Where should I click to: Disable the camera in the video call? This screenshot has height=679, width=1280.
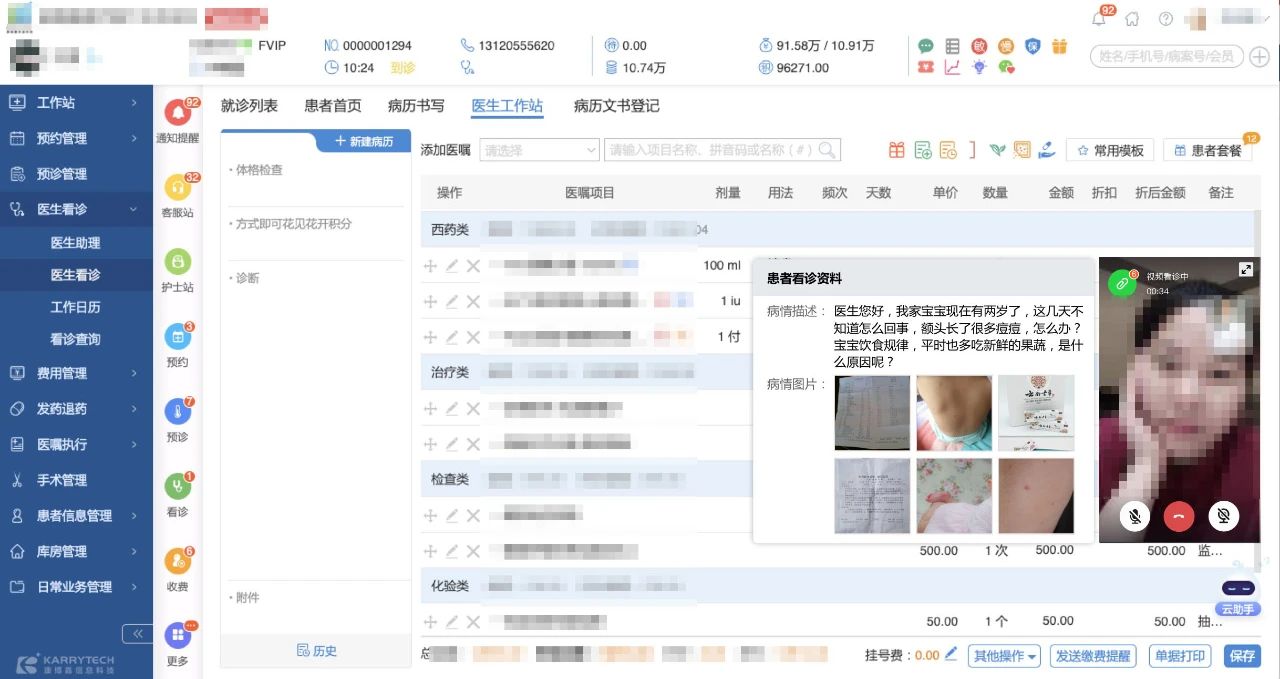1222,517
